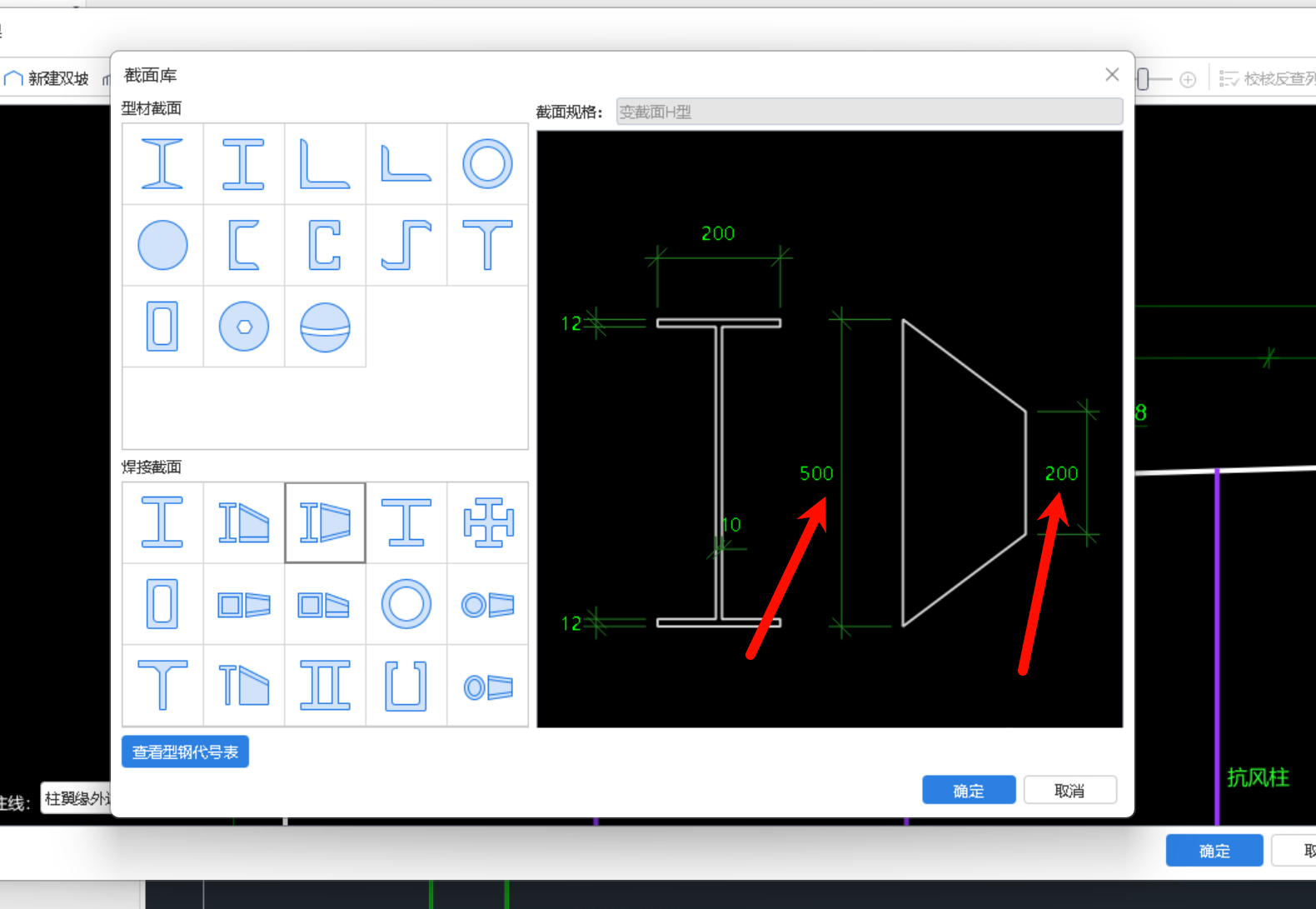Select the welded T-section icon
The width and height of the screenshot is (1316, 909).
(162, 686)
